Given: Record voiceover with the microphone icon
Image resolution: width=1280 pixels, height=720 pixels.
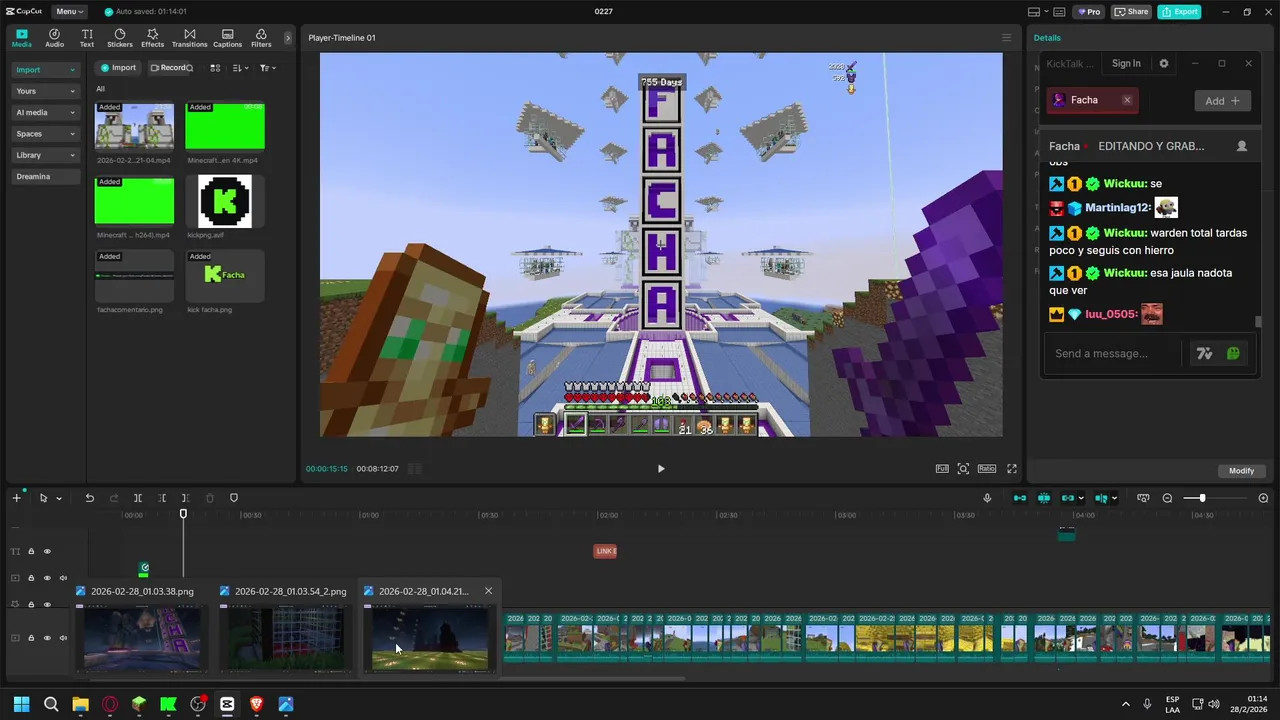Looking at the screenshot, I should tap(987, 498).
